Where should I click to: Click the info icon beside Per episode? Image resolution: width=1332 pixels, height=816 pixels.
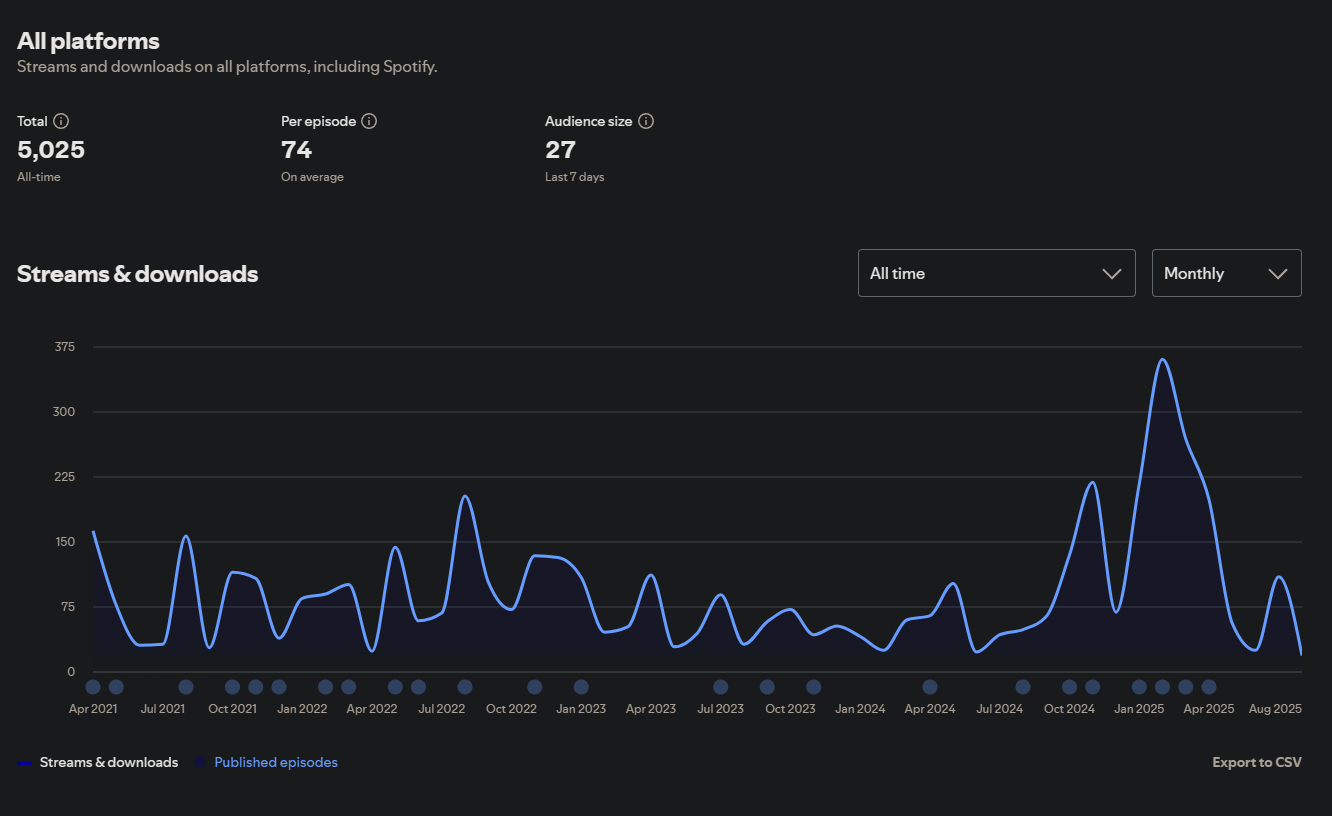point(369,121)
